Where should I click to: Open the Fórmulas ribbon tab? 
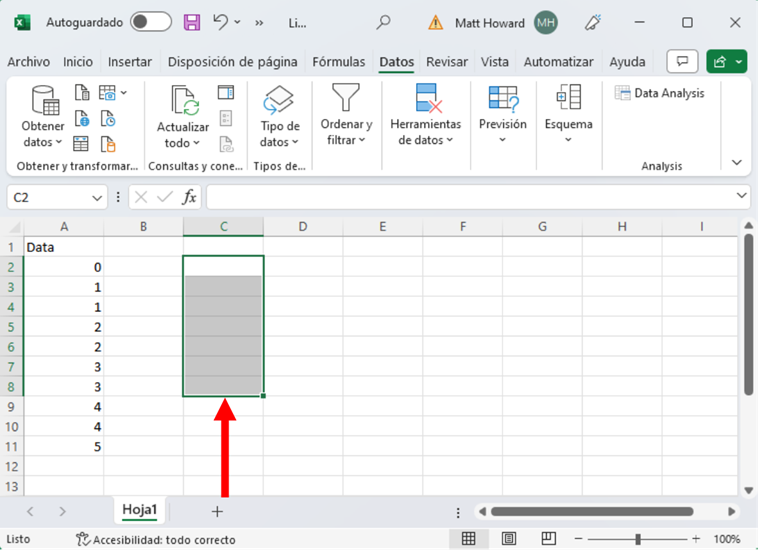click(338, 62)
